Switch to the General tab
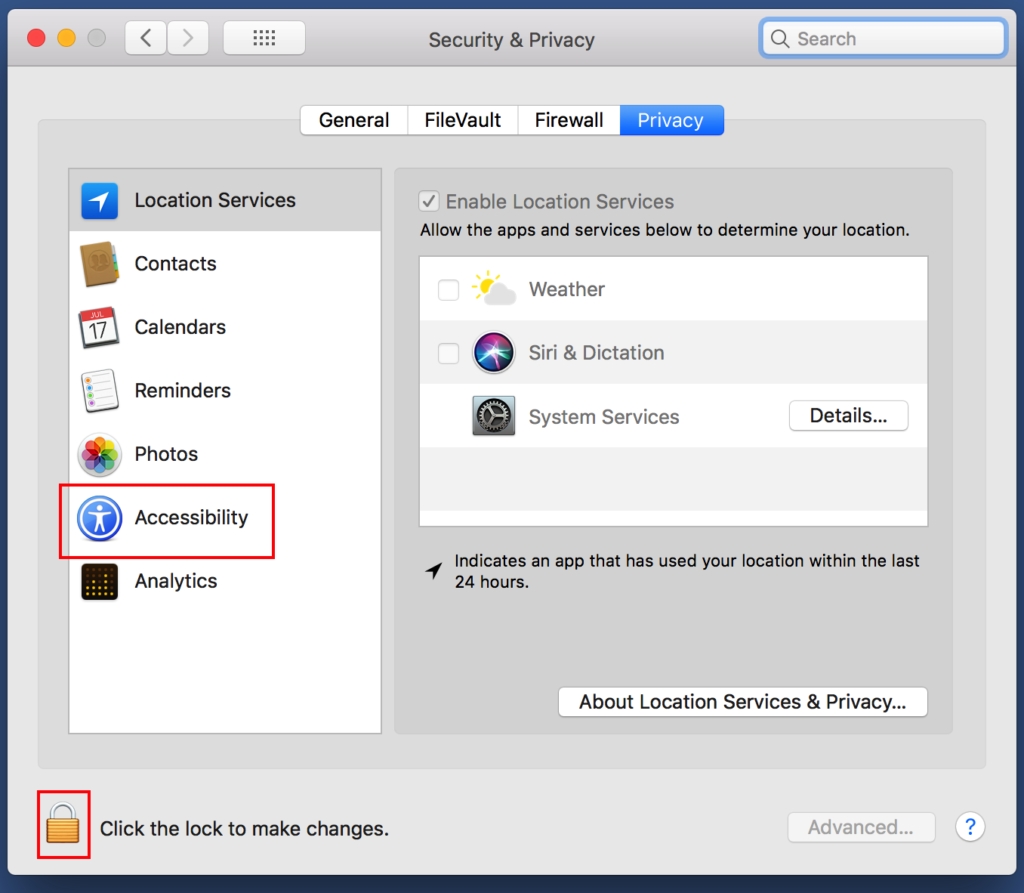The width and height of the screenshot is (1024, 893). tap(354, 120)
